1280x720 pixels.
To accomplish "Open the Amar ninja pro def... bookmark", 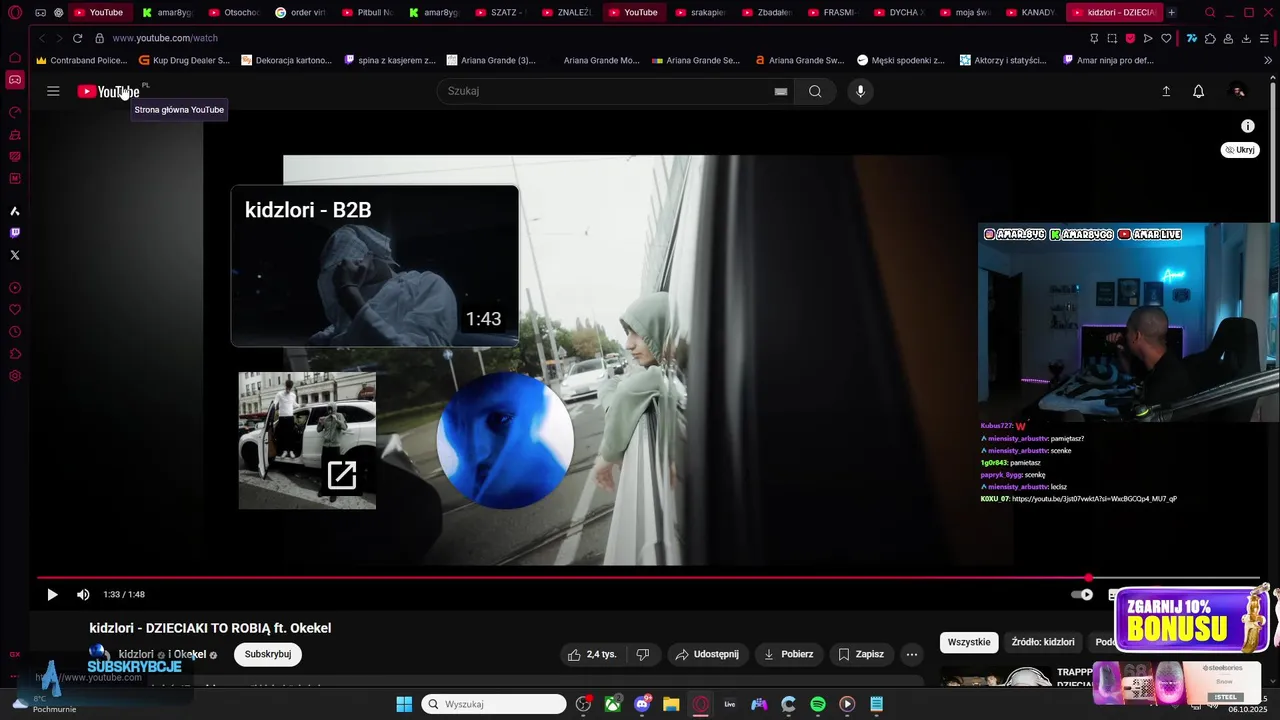I will tap(1108, 60).
